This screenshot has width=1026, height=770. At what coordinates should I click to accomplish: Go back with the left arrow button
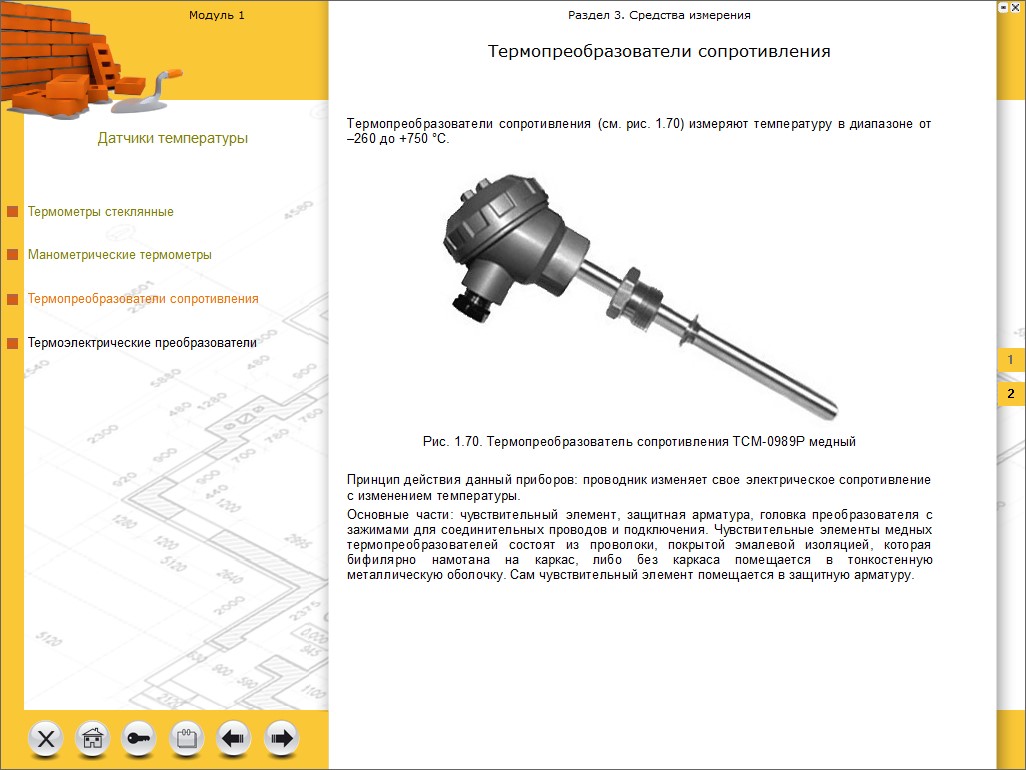point(234,739)
